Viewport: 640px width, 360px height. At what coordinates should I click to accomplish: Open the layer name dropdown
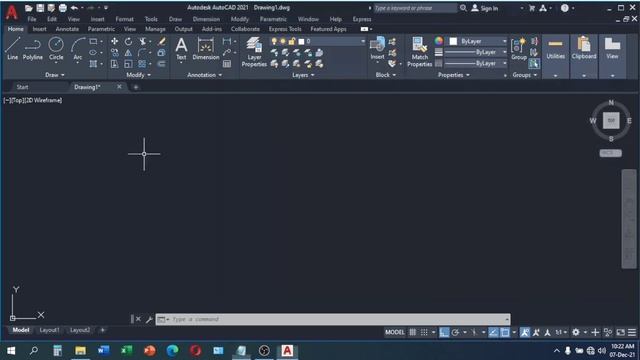point(362,41)
